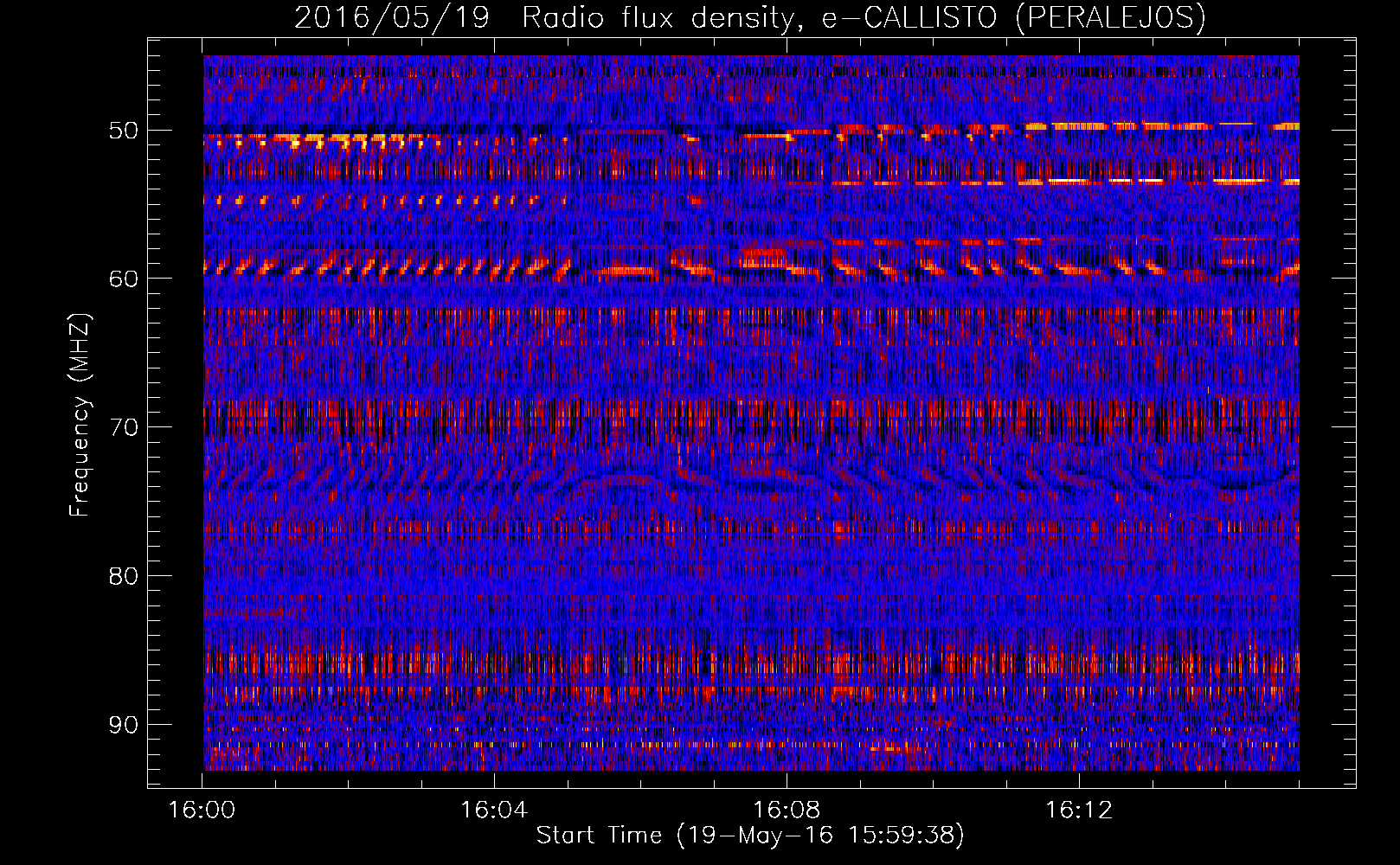
Task: Click the "Frequency (MHZ)" axis label
Action: [x=80, y=416]
